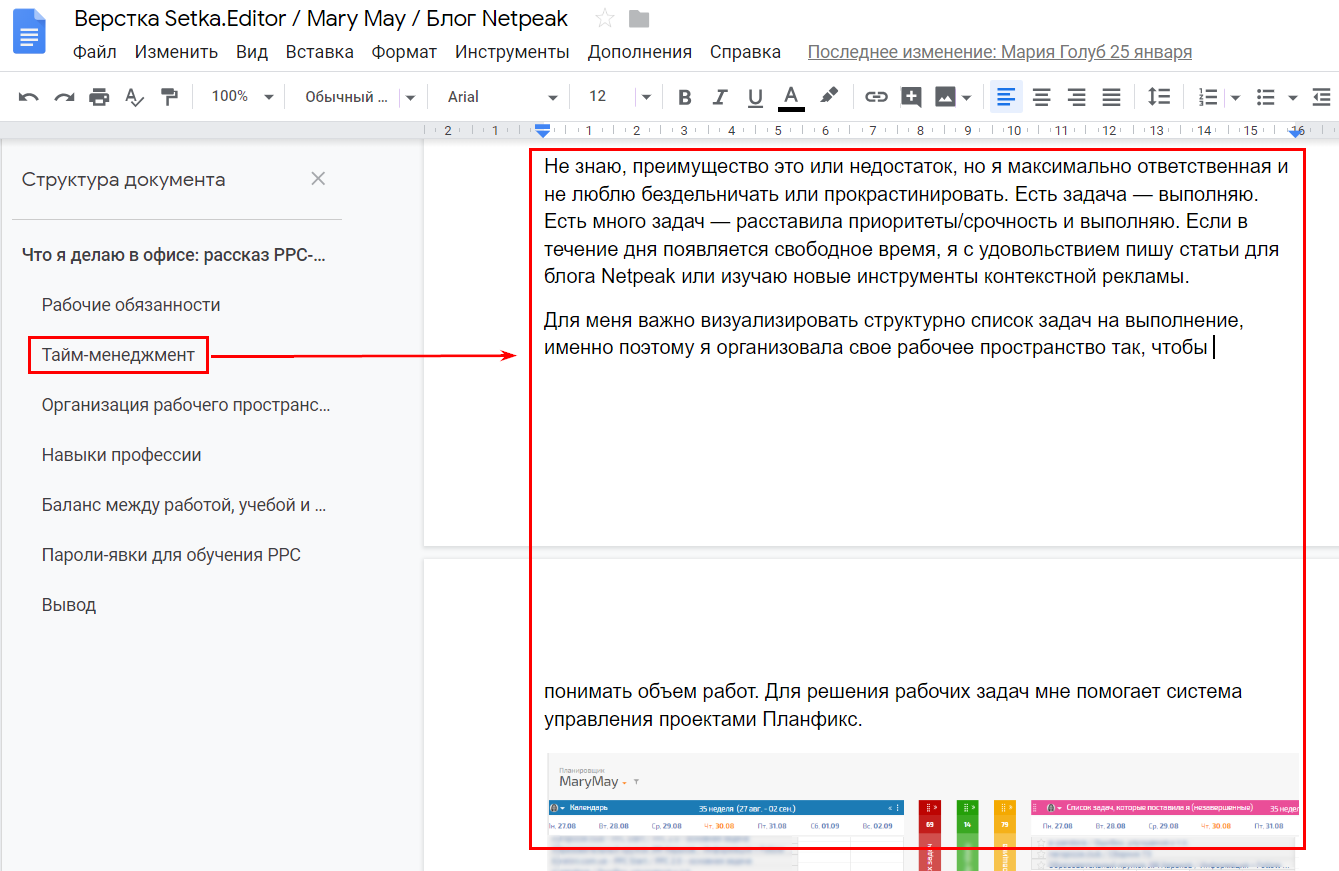1339x871 pixels.
Task: Click the insert image icon
Action: 945,97
